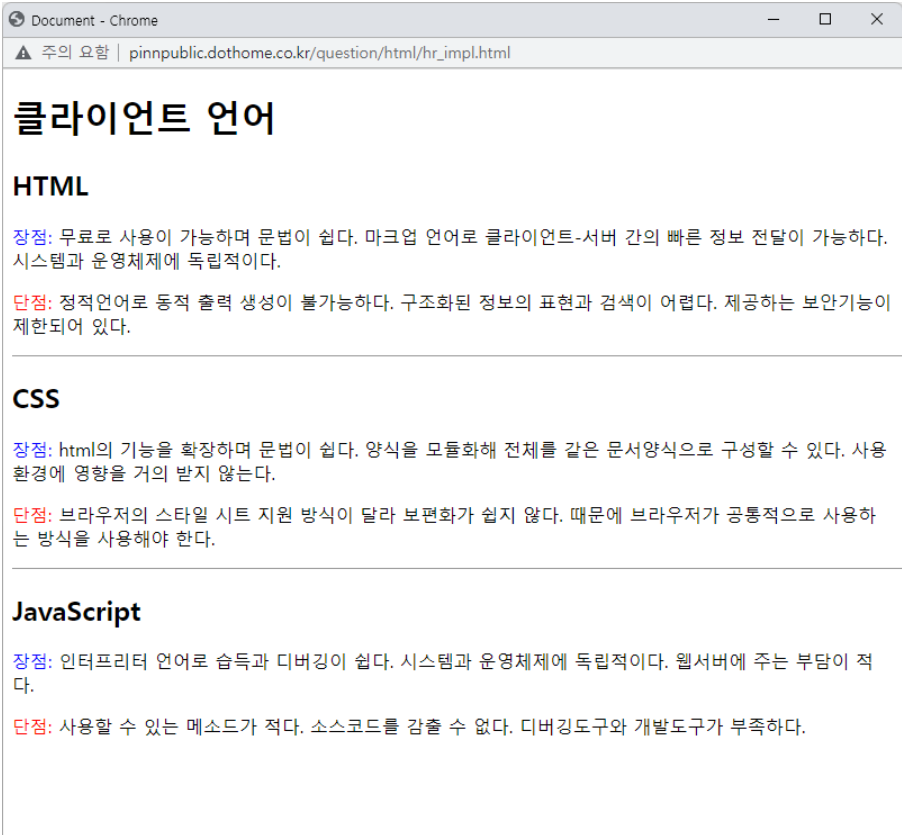Click the text '제한되어 있다.' line
The width and height of the screenshot is (902, 835).
(72, 326)
